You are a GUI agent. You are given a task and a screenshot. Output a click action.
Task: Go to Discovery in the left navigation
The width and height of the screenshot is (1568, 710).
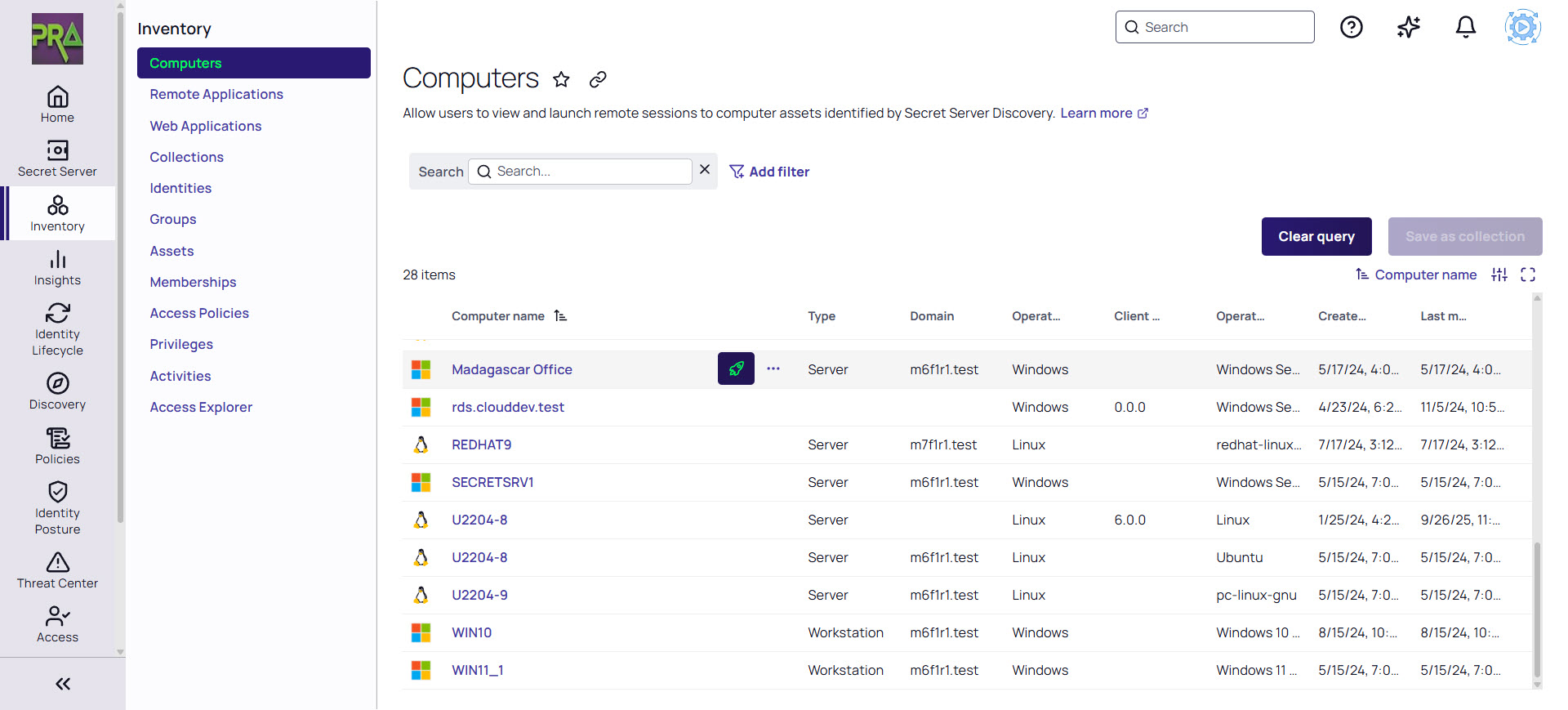(x=57, y=391)
